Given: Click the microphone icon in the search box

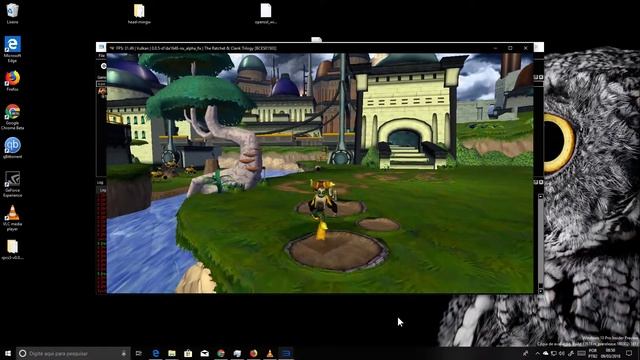Looking at the screenshot, I should coord(124,353).
